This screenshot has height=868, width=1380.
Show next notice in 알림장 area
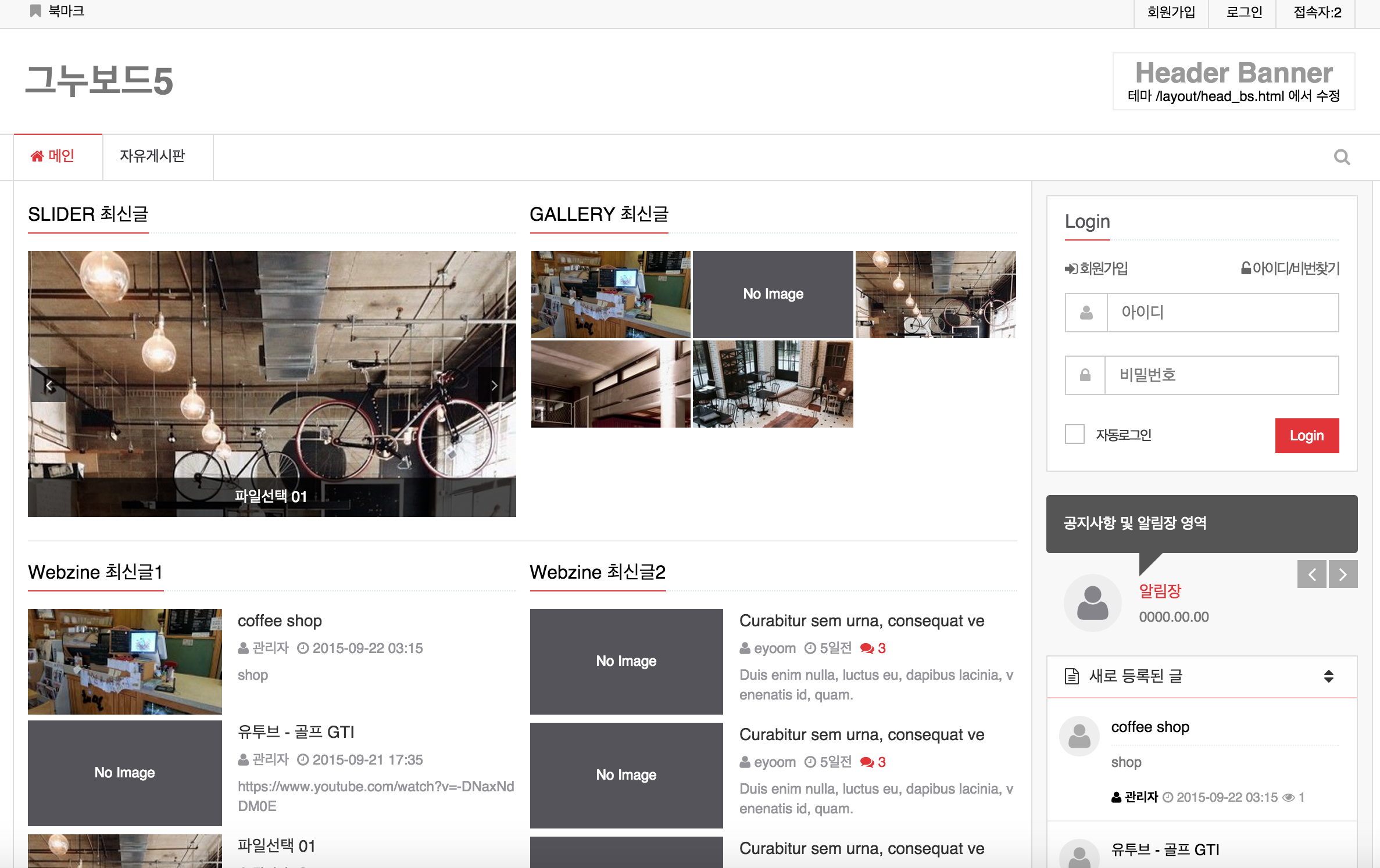pyautogui.click(x=1343, y=575)
